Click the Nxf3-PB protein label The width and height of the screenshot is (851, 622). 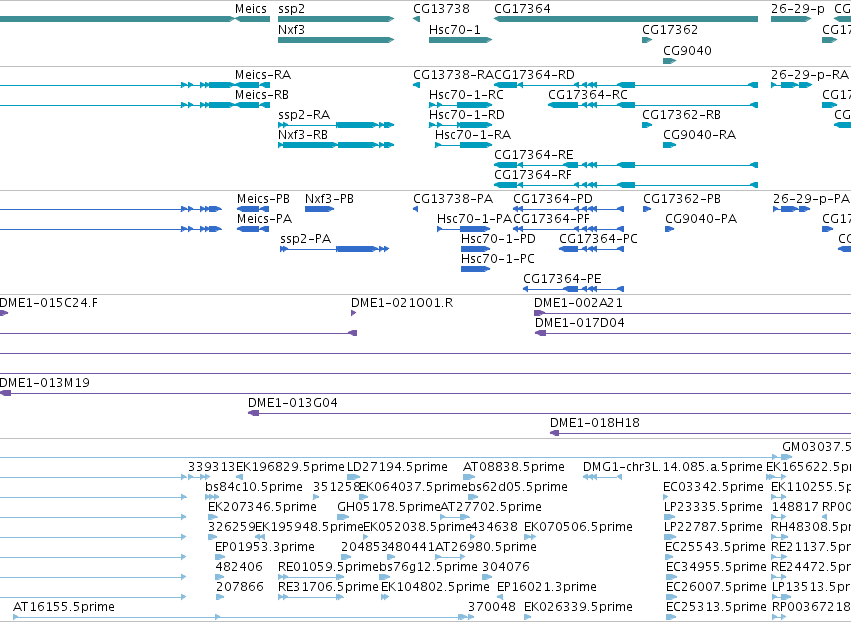(x=329, y=199)
